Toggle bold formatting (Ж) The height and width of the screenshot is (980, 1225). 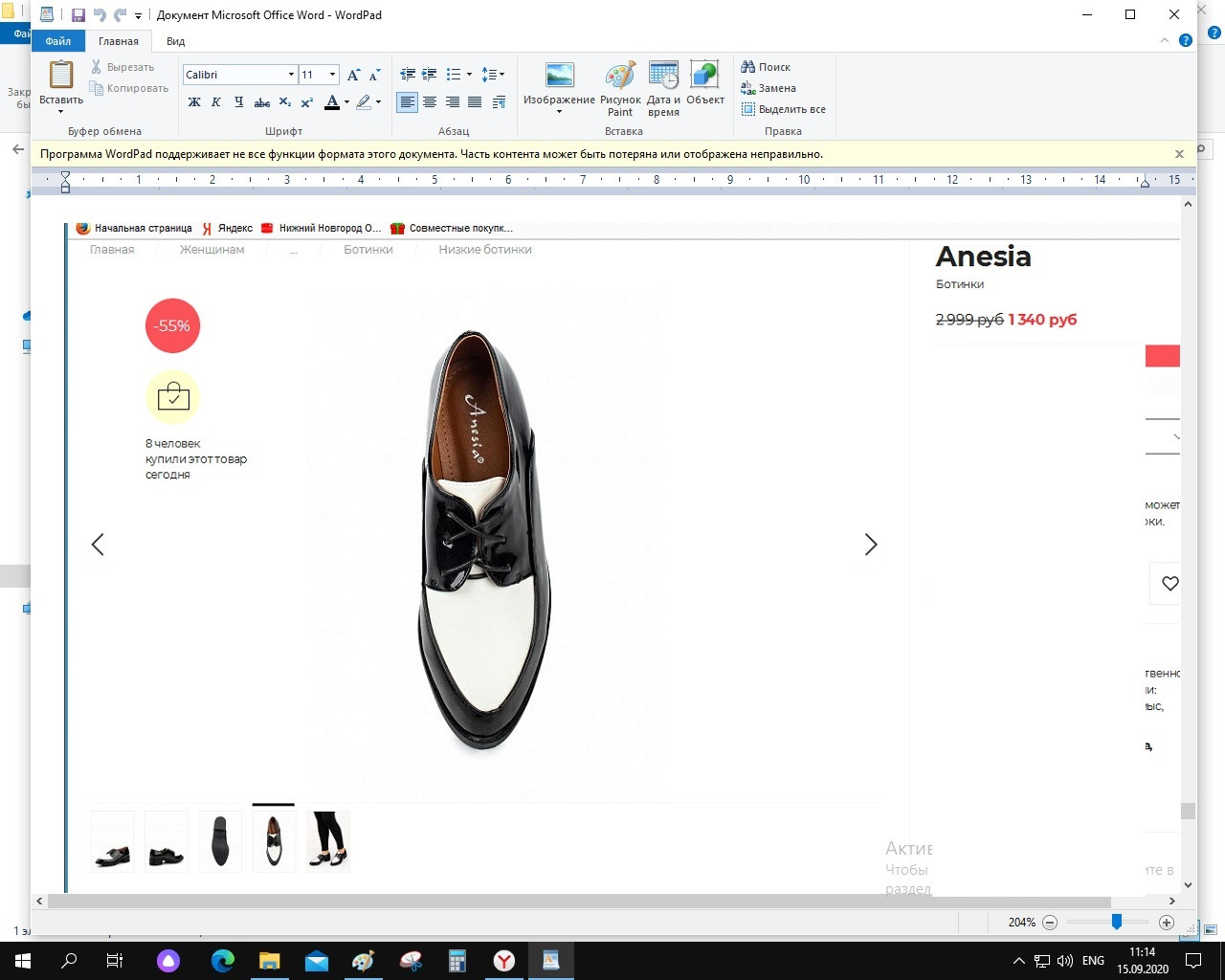pyautogui.click(x=194, y=102)
